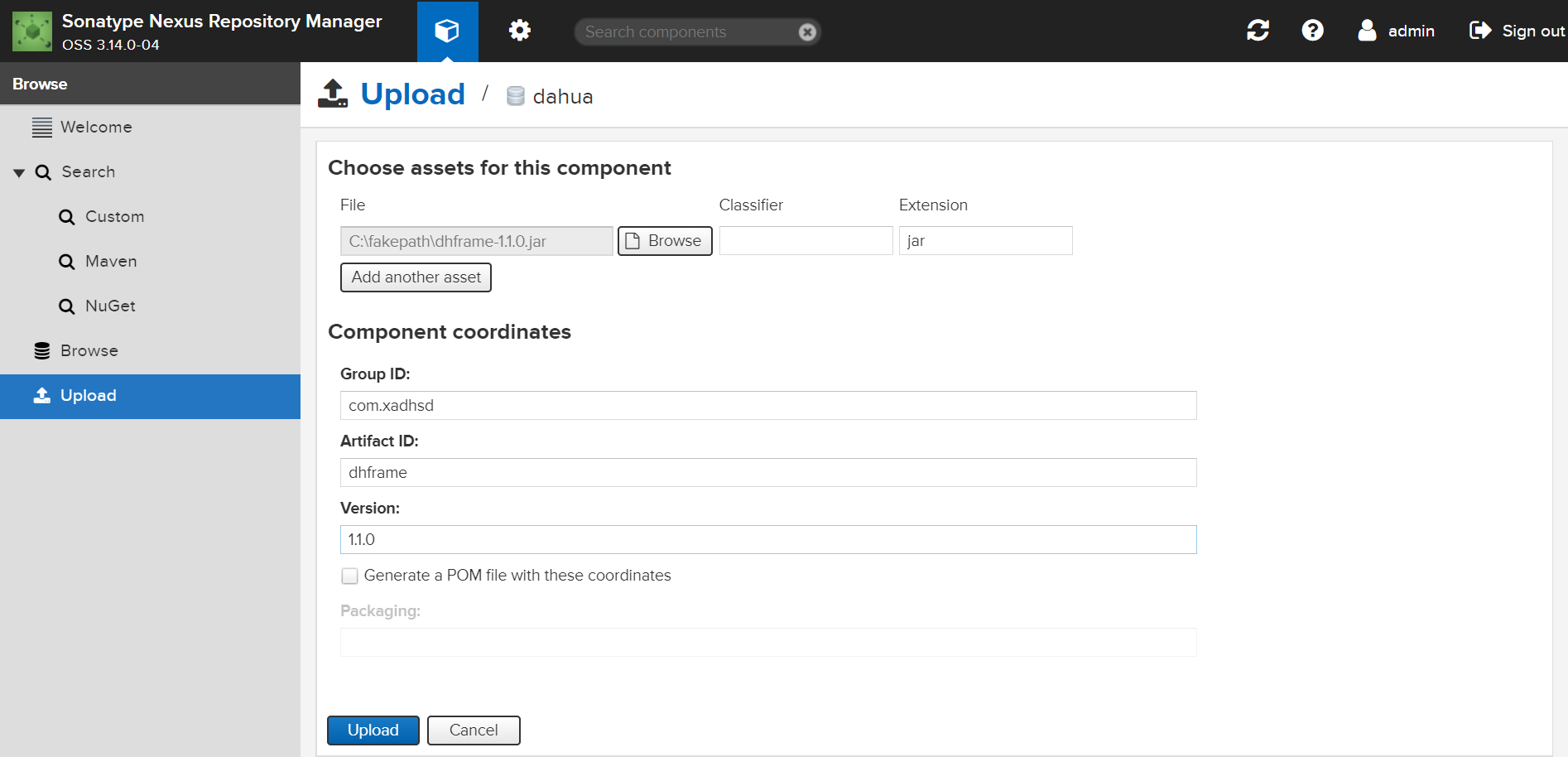Open Custom search in sidebar
Image resolution: width=1568 pixels, height=757 pixels.
tap(150, 217)
